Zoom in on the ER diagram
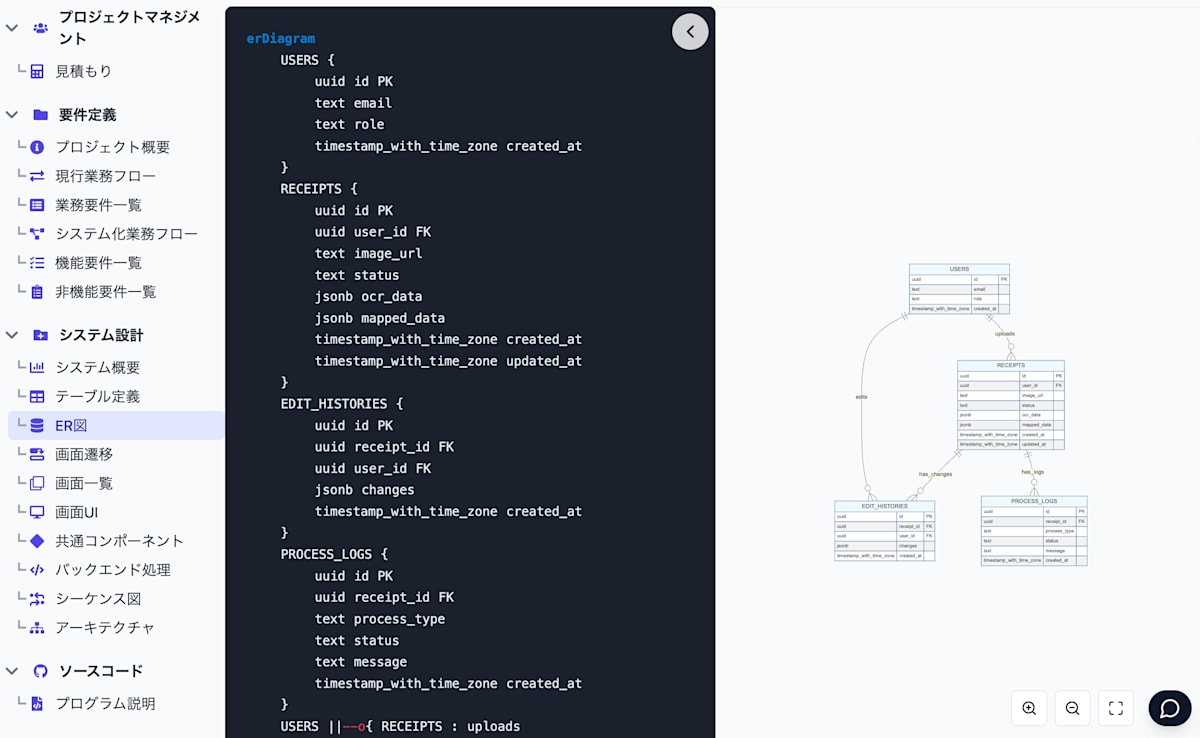1200x738 pixels. [x=1029, y=708]
